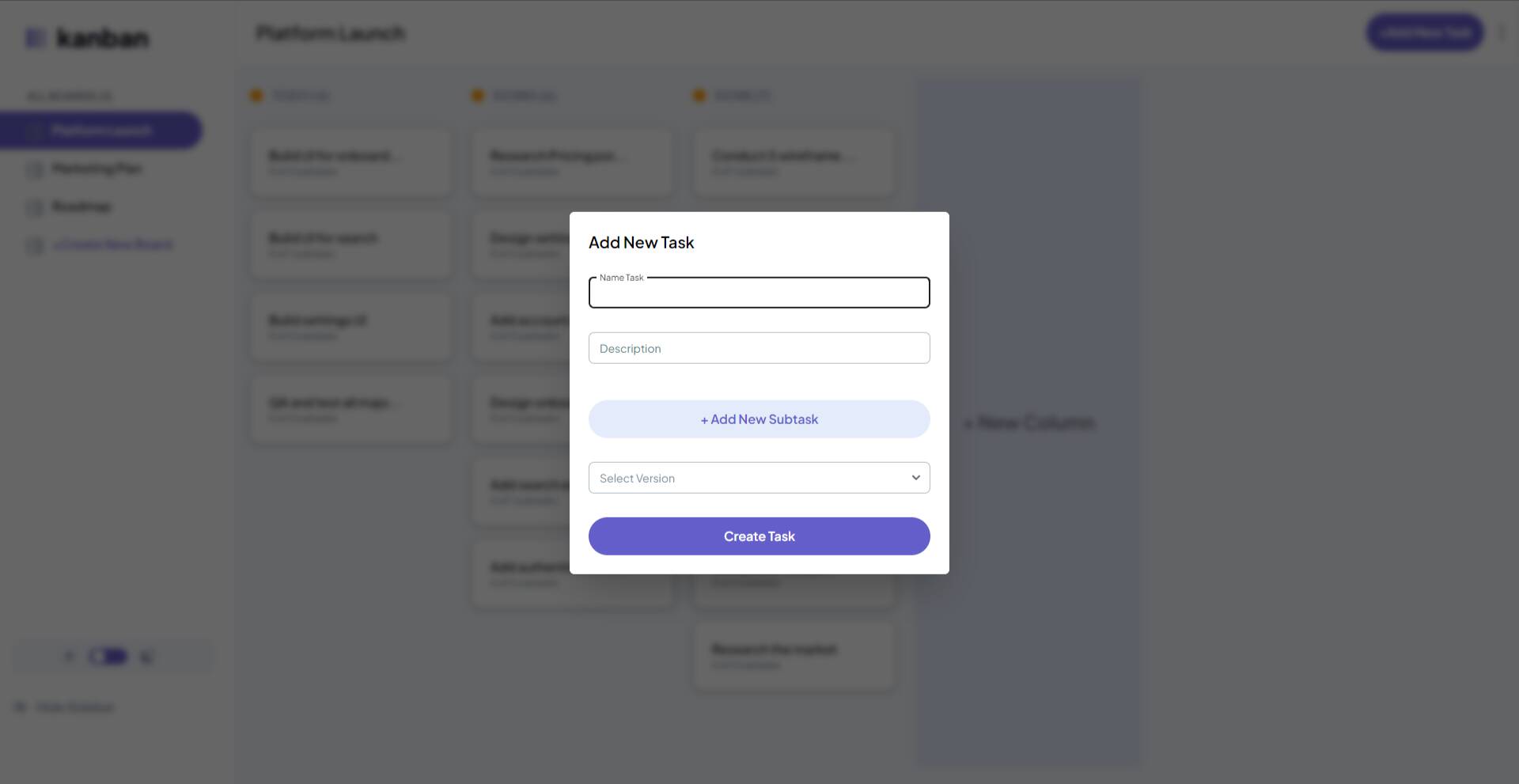The width and height of the screenshot is (1519, 784).
Task: Click Add New Task header button
Action: pyautogui.click(x=1425, y=32)
